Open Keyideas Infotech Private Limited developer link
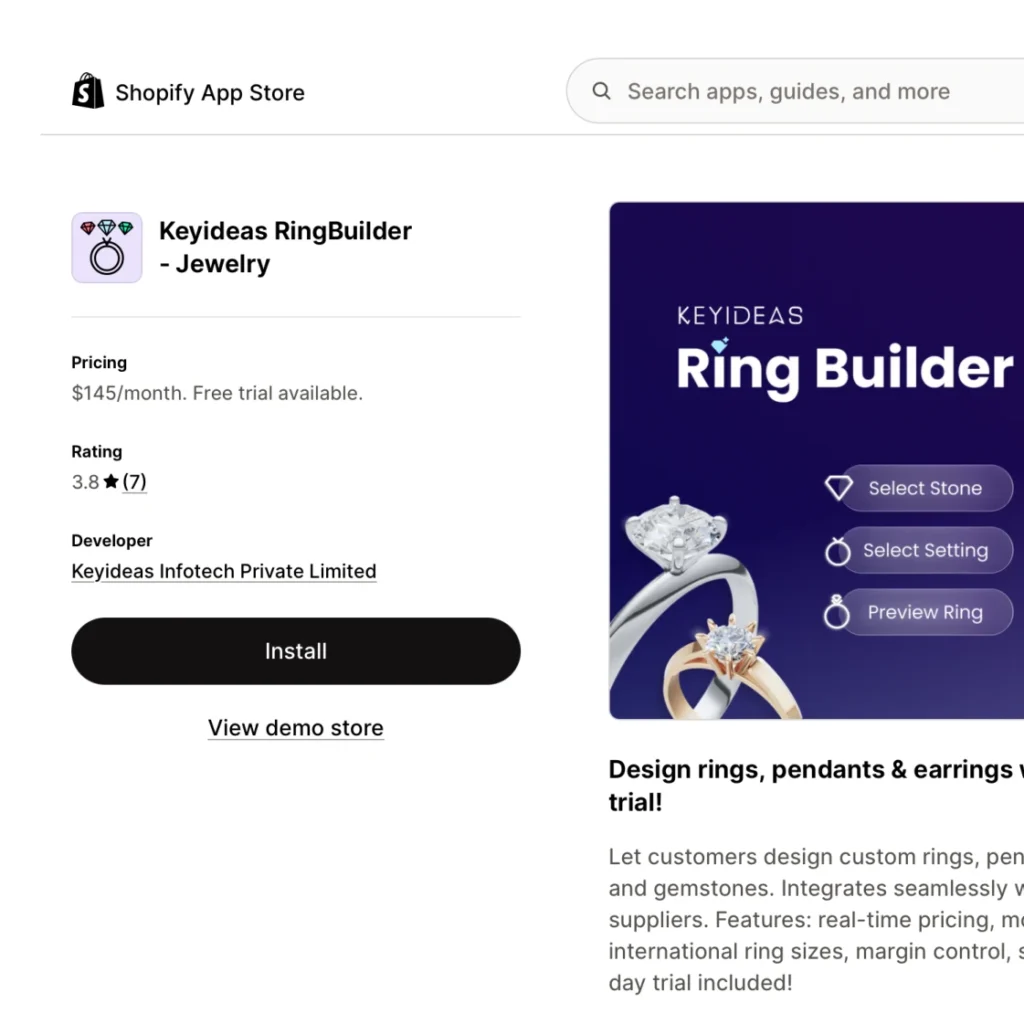 (x=224, y=572)
